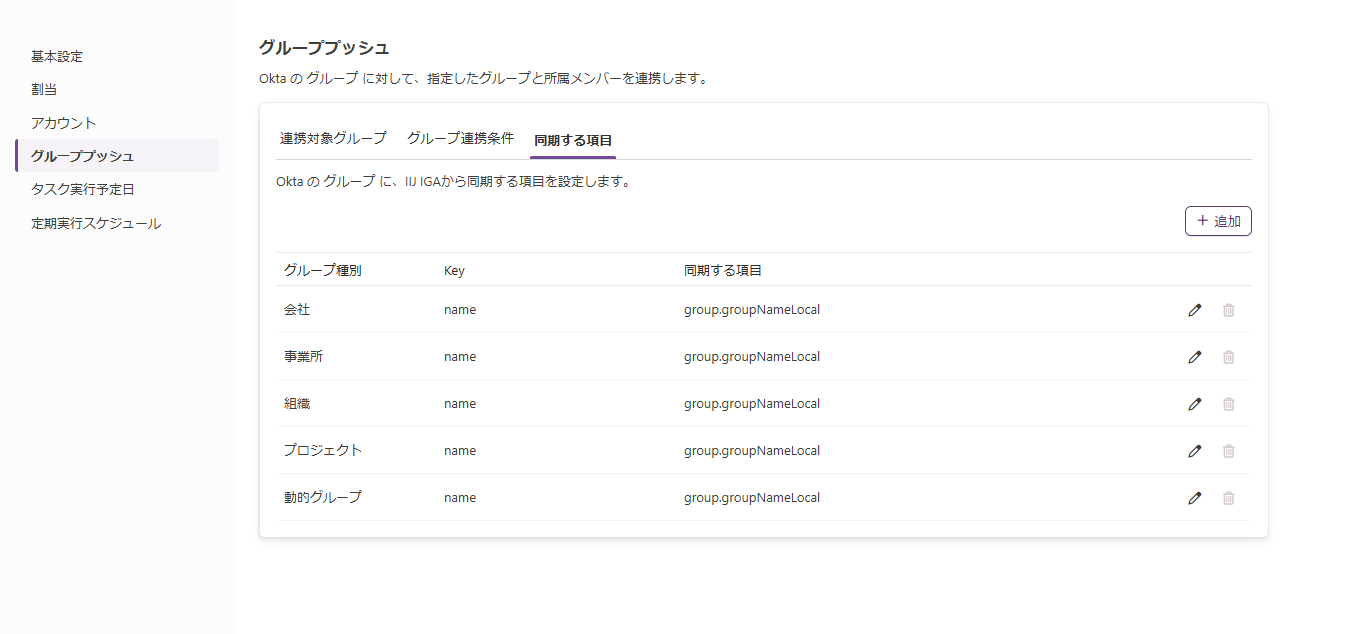Delete the 動的グループ row entry
Image resolution: width=1360 pixels, height=634 pixels.
pos(1228,498)
